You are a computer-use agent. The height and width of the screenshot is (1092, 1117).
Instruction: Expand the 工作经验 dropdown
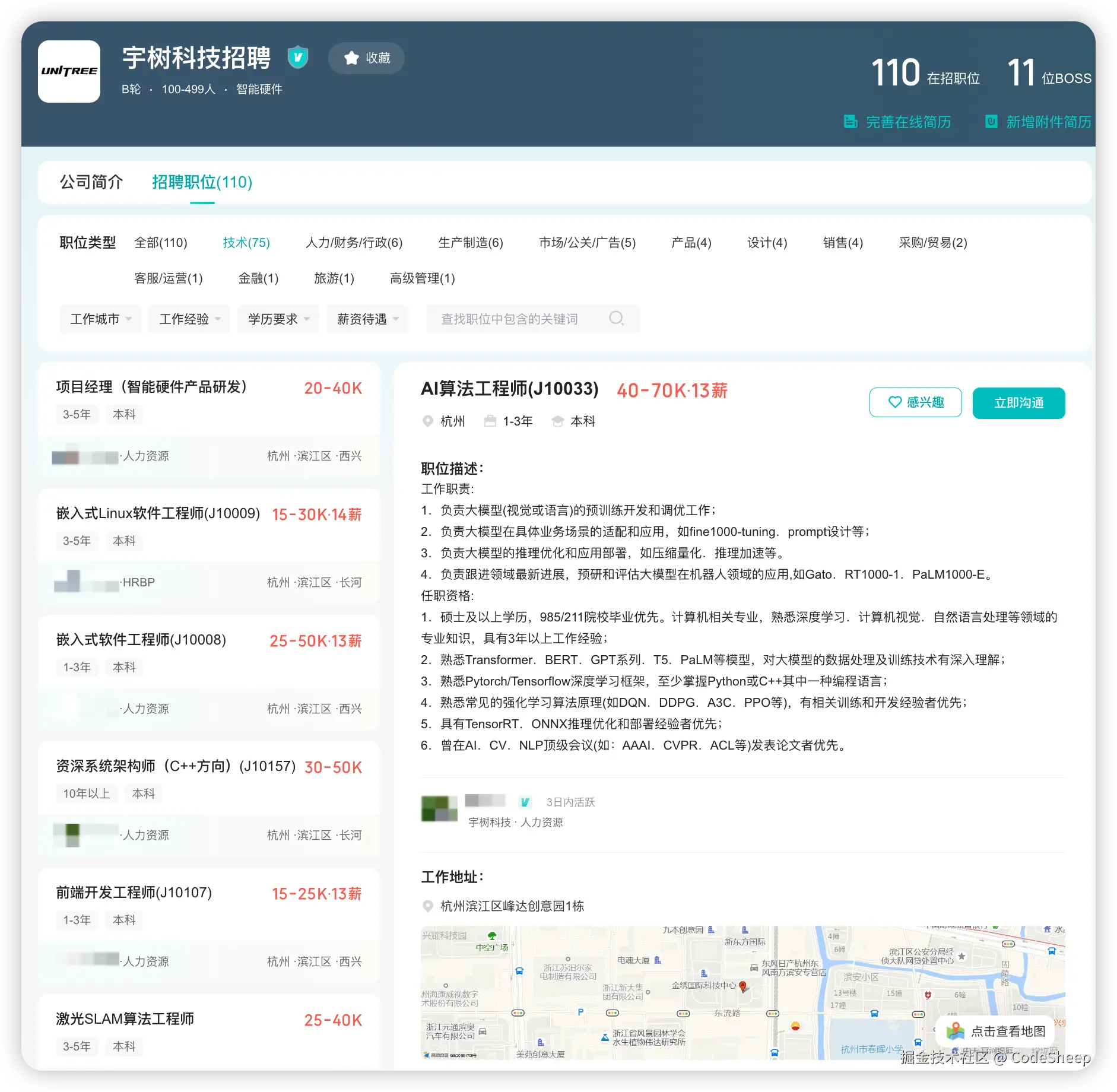pyautogui.click(x=189, y=319)
